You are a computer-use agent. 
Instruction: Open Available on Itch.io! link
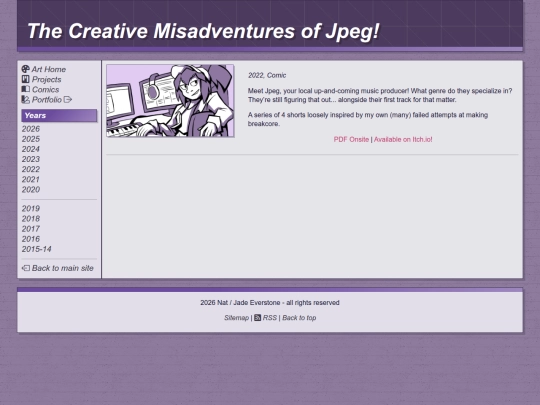[x=403, y=139]
